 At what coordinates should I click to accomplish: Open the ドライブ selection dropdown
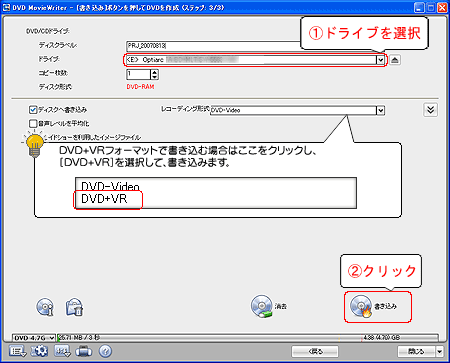(x=380, y=60)
